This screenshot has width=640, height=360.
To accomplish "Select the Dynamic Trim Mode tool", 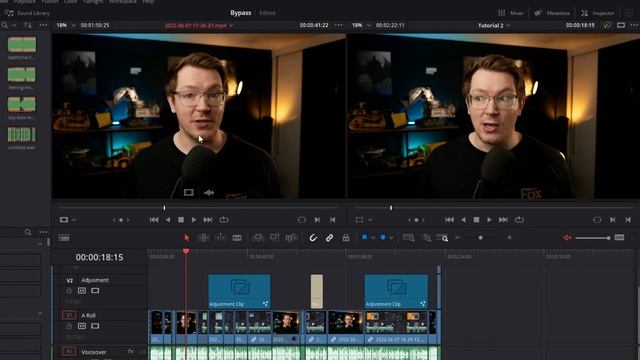I will [220, 238].
